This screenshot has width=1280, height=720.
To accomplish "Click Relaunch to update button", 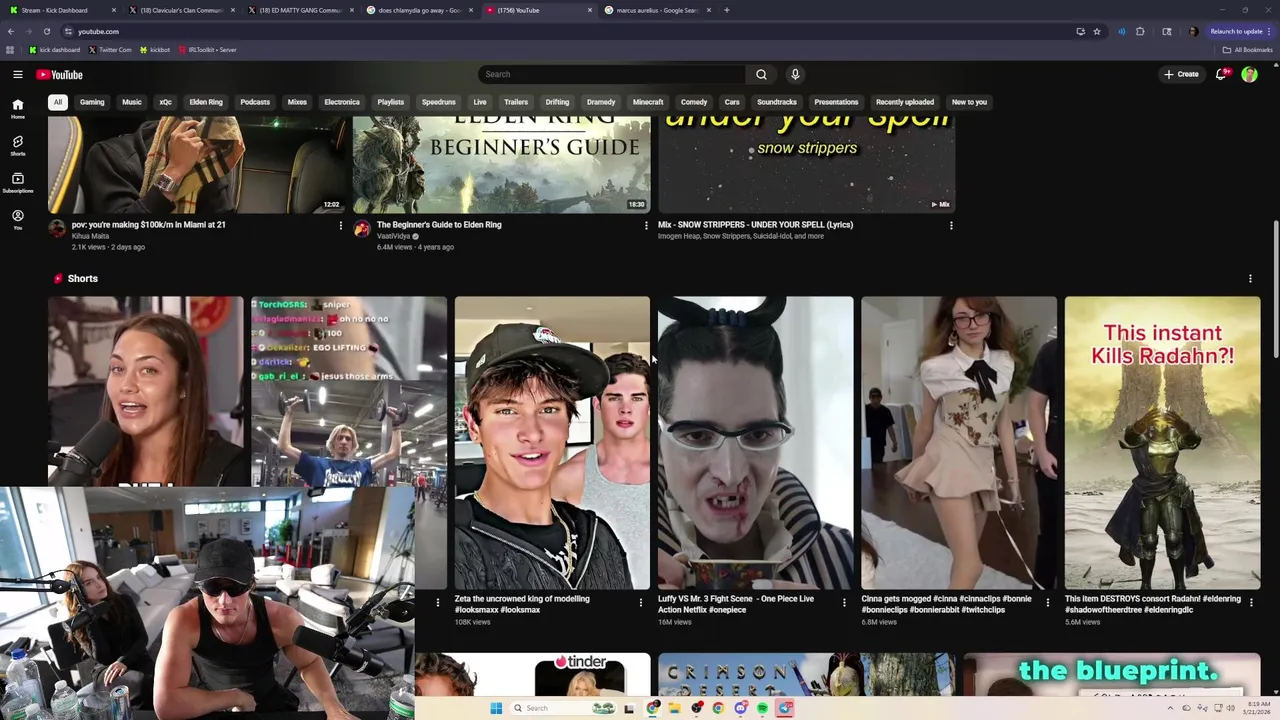I will tap(1240, 31).
